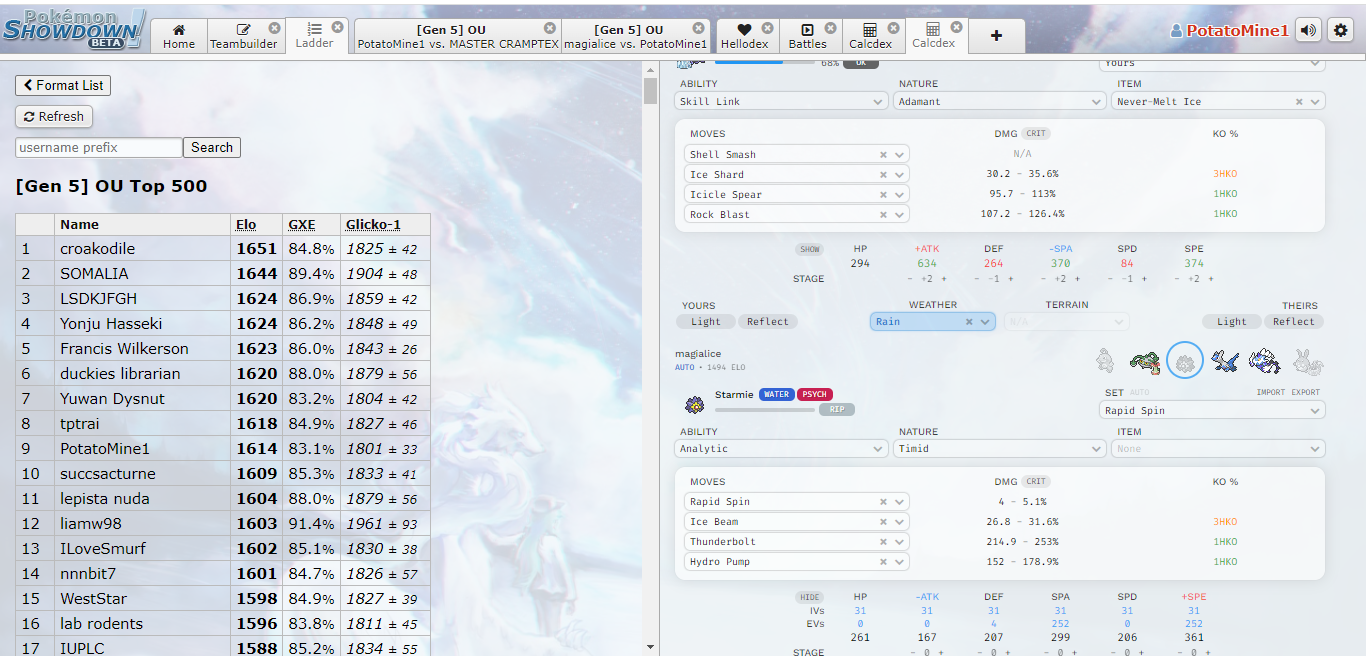This screenshot has height=656, width=1366.
Task: Select the Latios team sprite
Action: pyautogui.click(x=1225, y=361)
